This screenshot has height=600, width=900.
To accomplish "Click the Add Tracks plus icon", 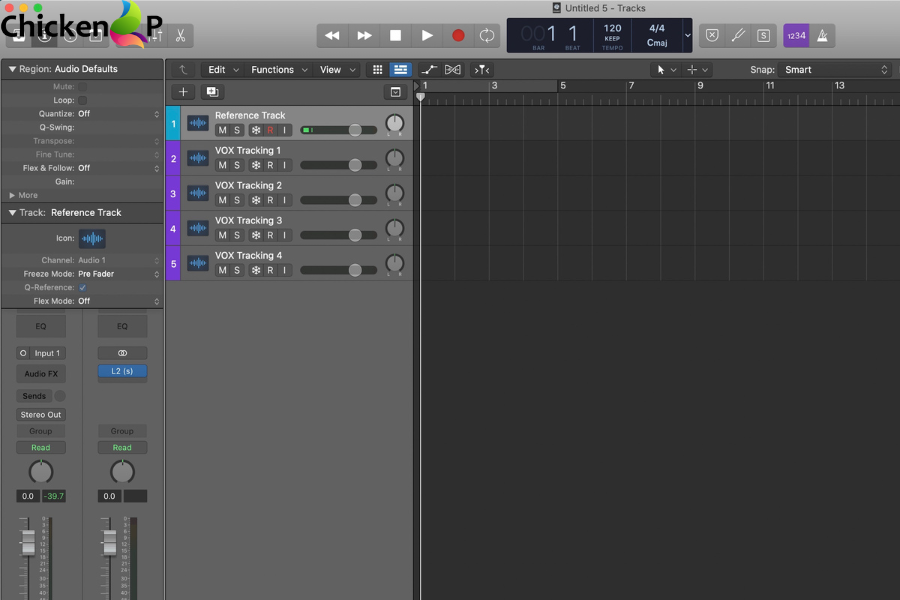I will tap(183, 91).
